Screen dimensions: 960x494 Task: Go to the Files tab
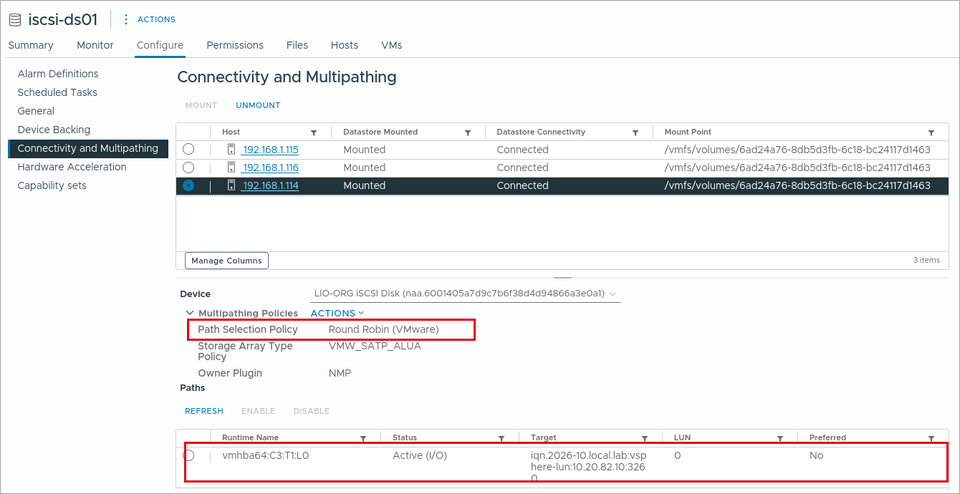click(x=297, y=45)
